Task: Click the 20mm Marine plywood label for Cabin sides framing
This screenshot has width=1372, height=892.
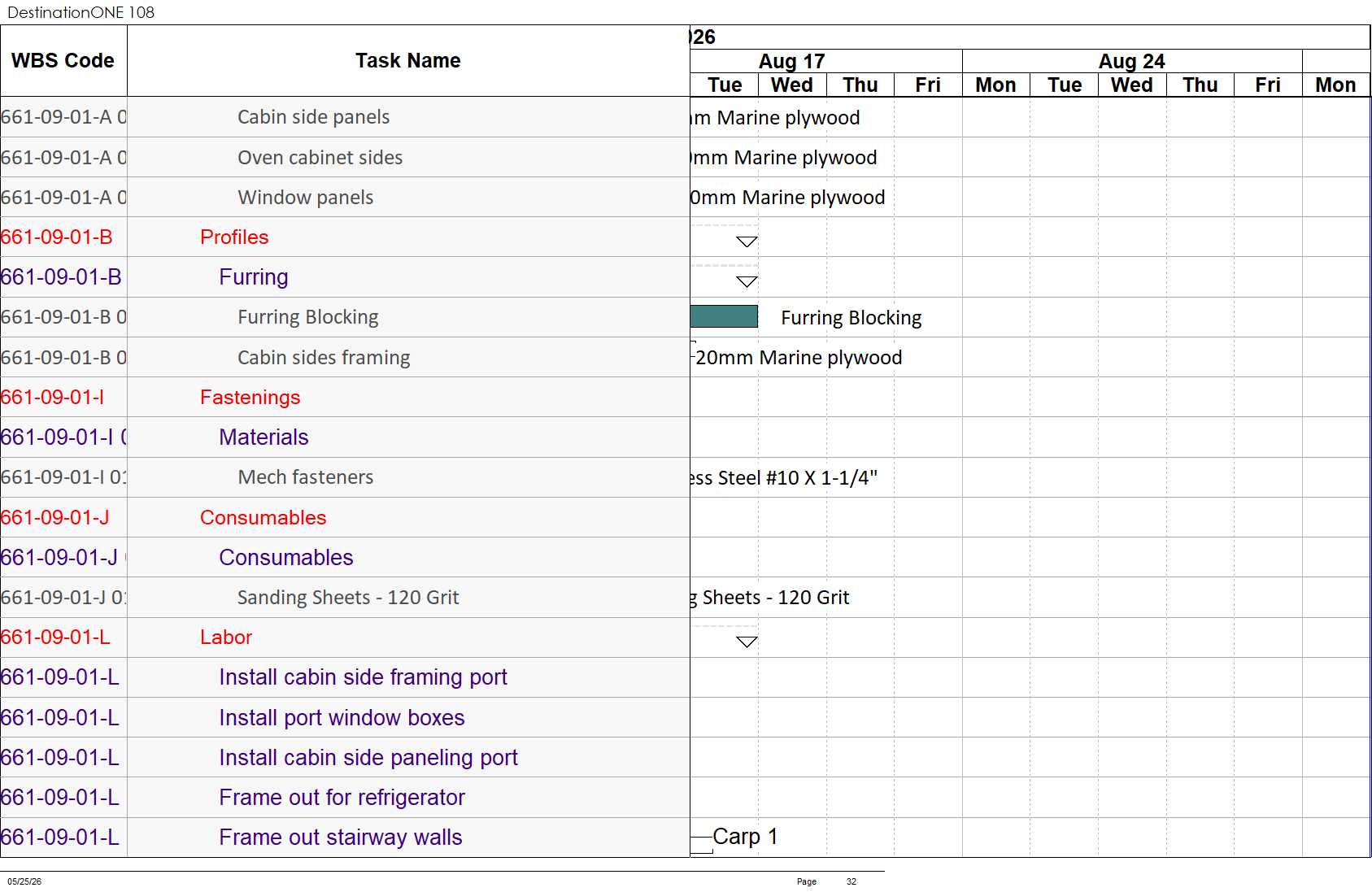Action: tap(799, 358)
